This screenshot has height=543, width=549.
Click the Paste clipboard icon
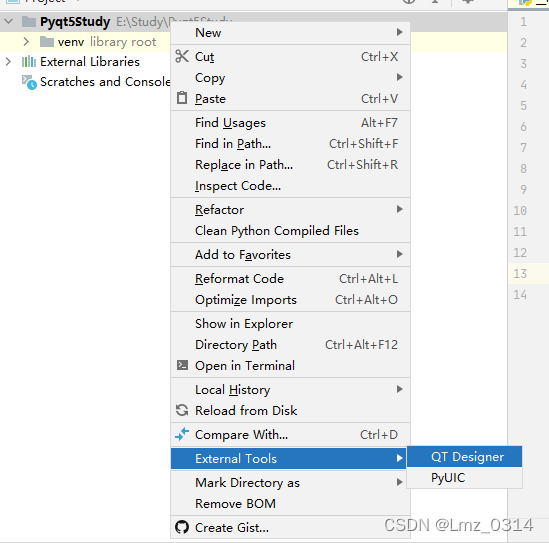[182, 98]
